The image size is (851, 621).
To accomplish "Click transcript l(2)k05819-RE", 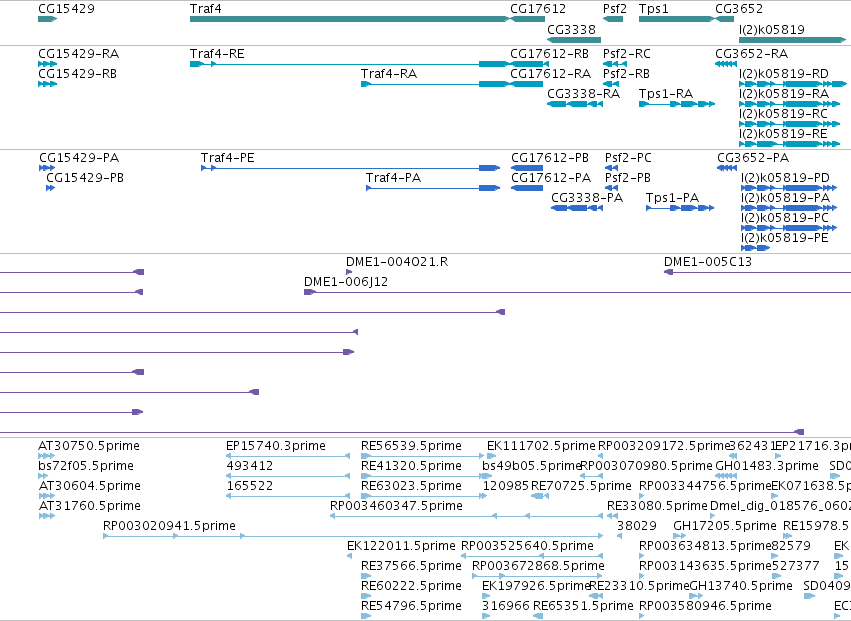I will tap(790, 144).
